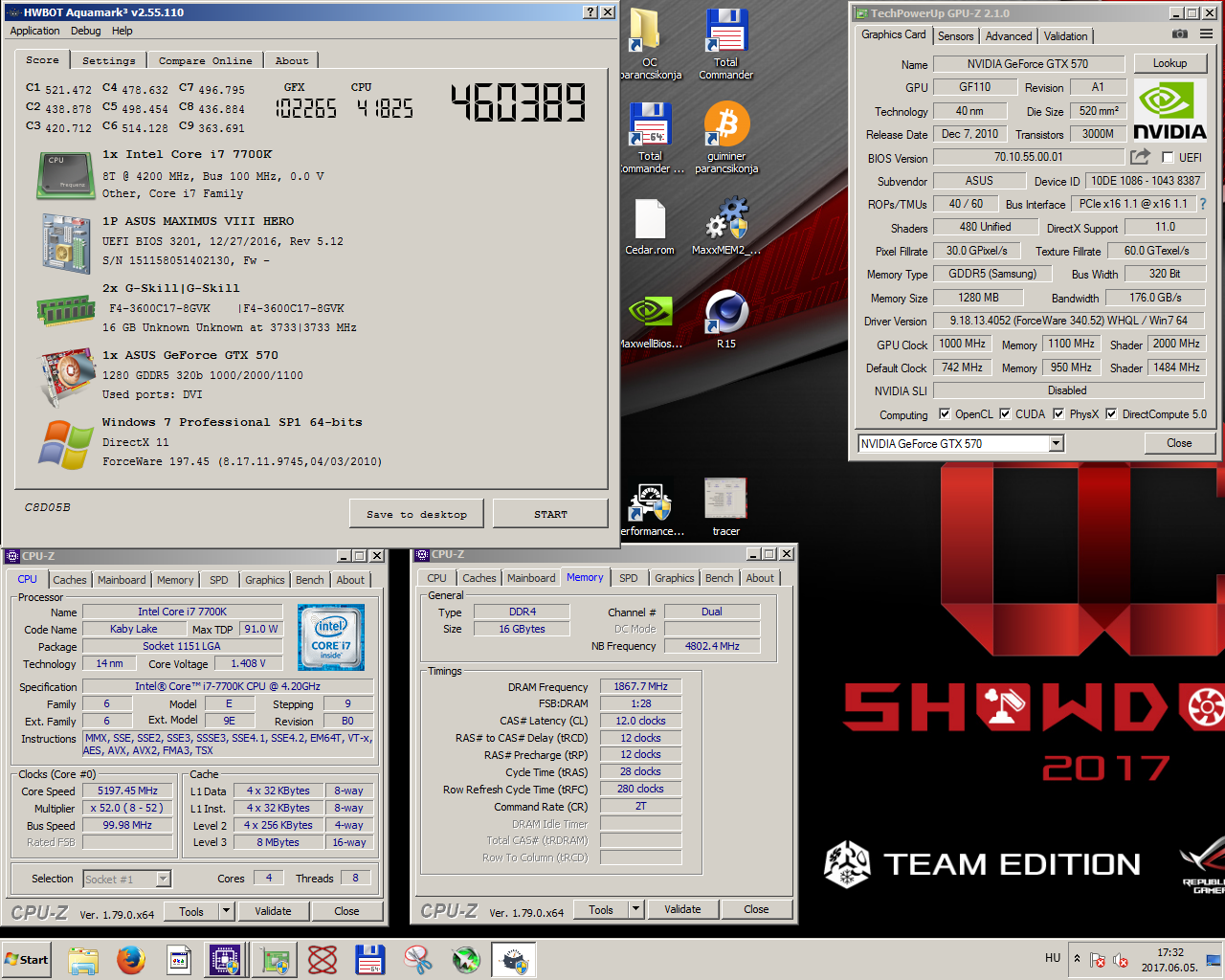The height and width of the screenshot is (980, 1225).
Task: Open the Tools dropdown arrow in left CPU-Z
Action: (x=227, y=912)
